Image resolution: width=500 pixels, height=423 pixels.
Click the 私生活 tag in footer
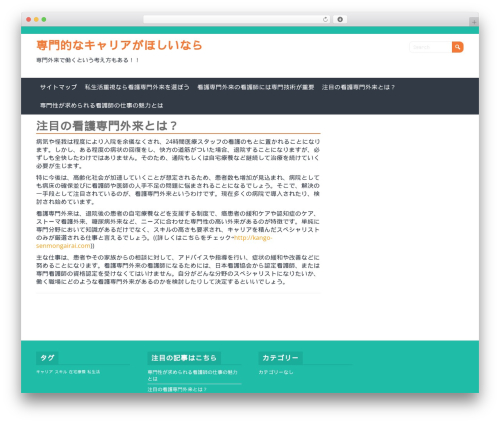93,372
